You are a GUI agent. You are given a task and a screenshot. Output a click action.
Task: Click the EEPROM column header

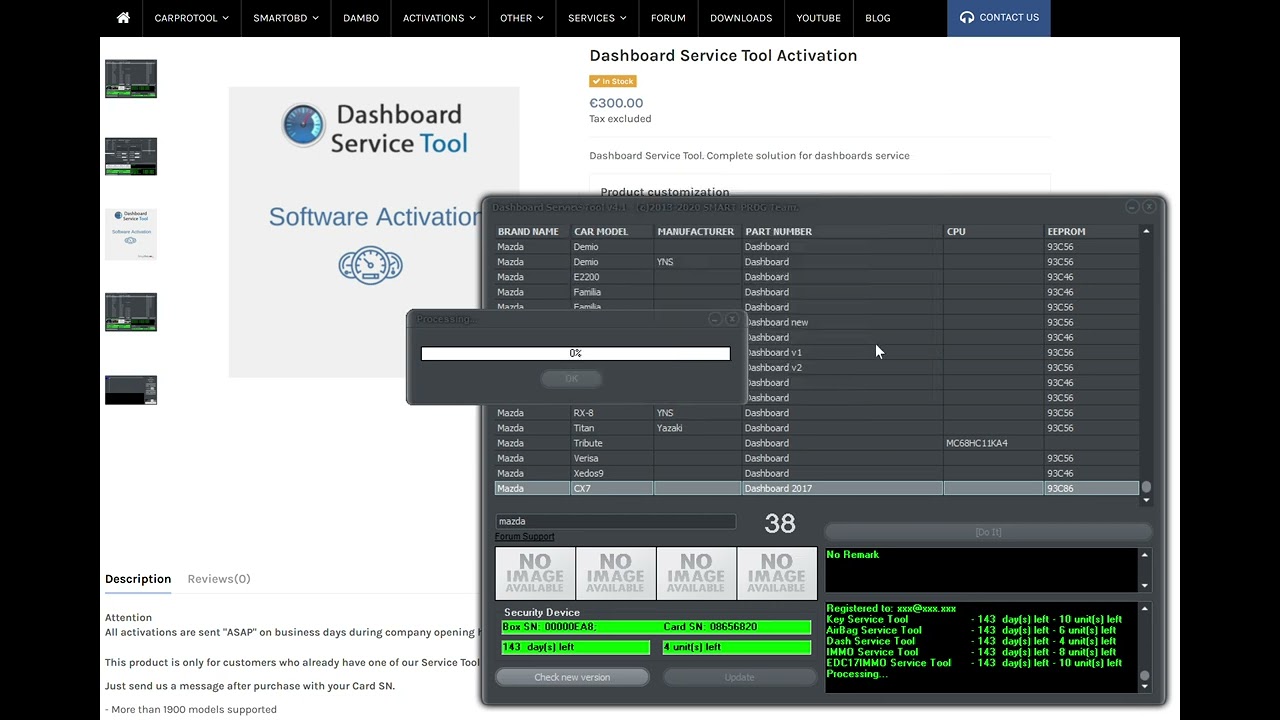point(1066,232)
